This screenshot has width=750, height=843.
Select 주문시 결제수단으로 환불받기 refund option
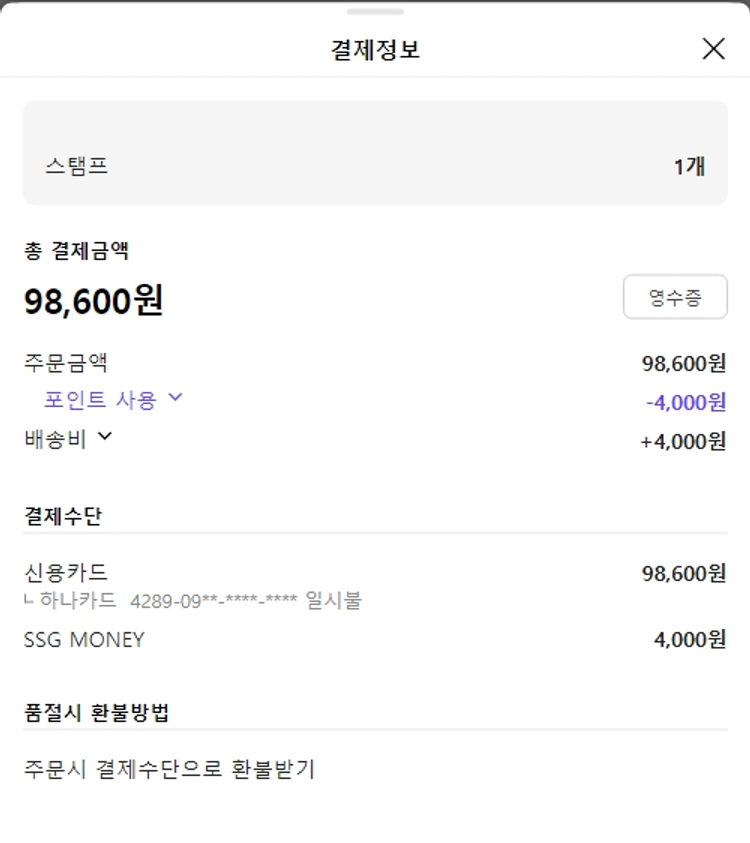click(169, 770)
